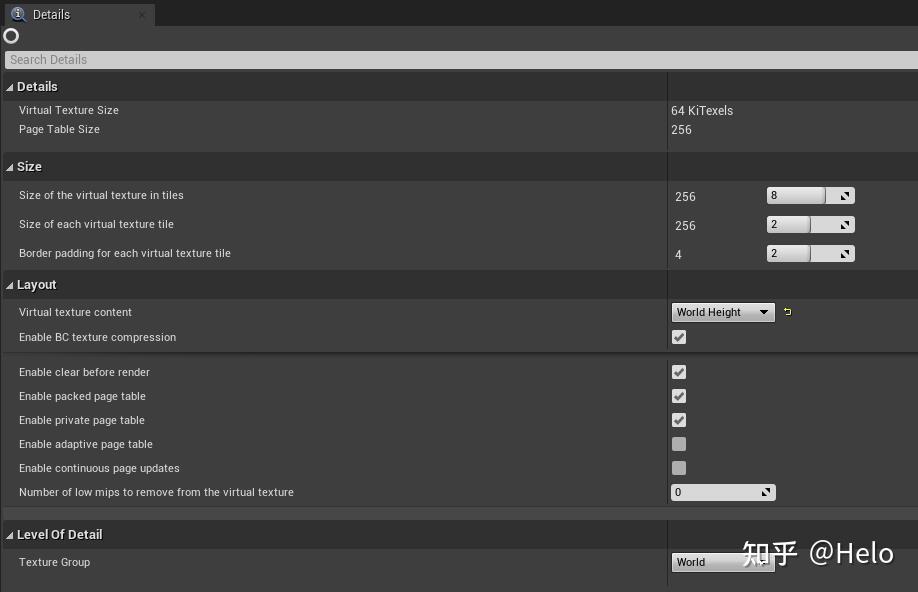Open the Texture Group dropdown
Viewport: 918px width, 592px height.
pos(722,562)
